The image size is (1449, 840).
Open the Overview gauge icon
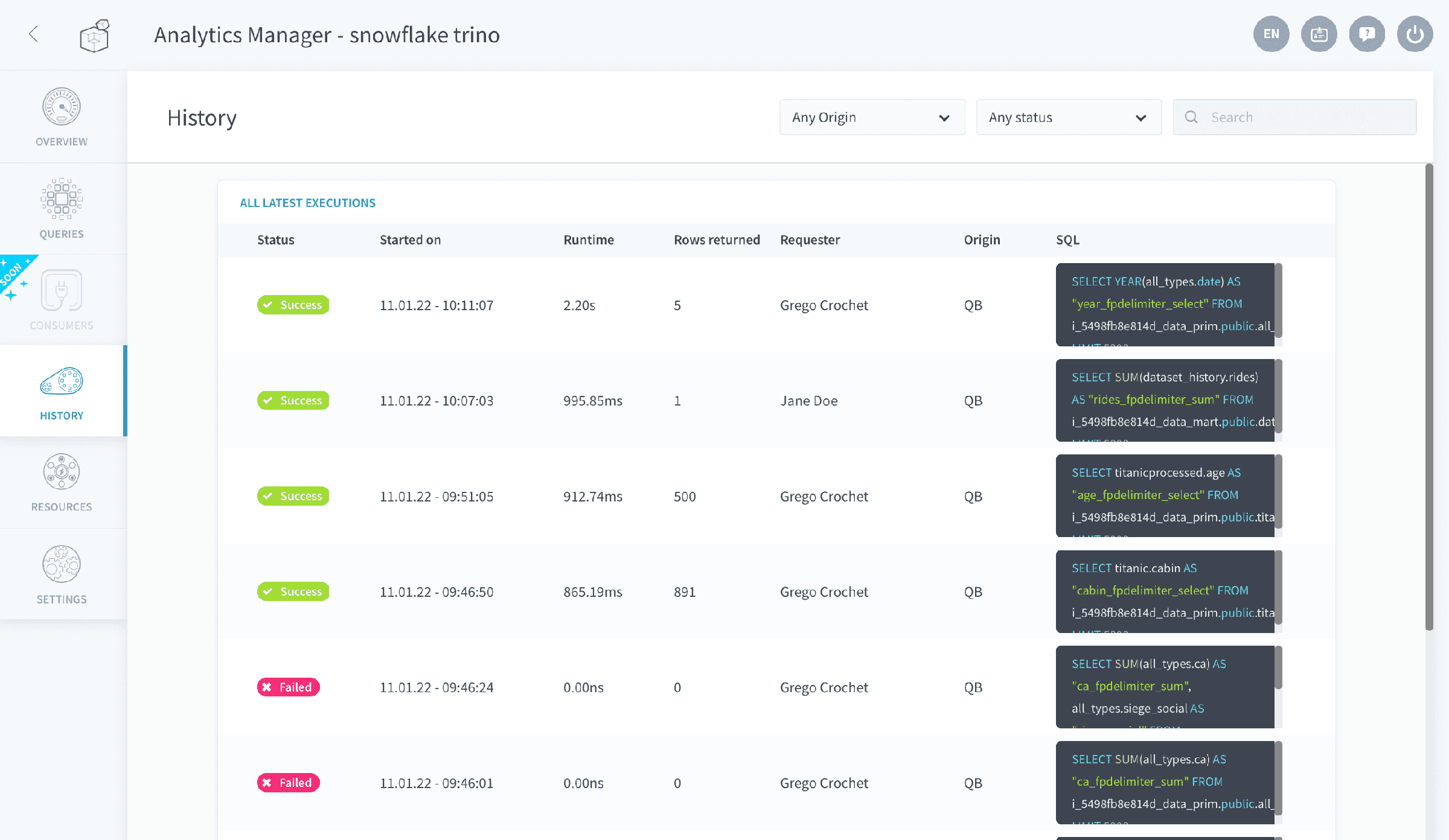pyautogui.click(x=62, y=107)
